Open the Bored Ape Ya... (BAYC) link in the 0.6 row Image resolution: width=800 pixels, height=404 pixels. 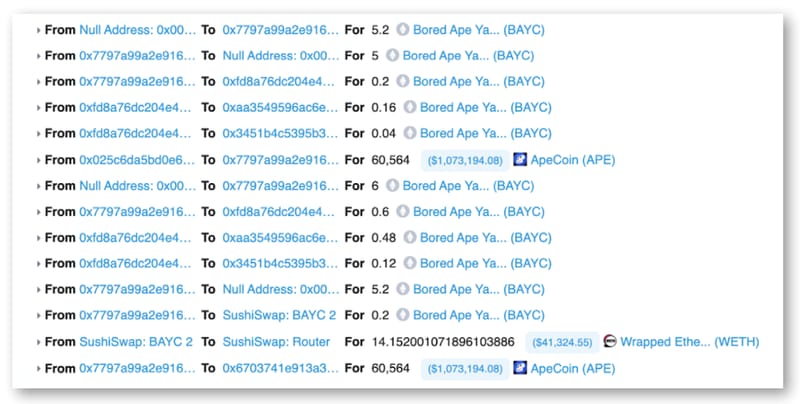479,211
